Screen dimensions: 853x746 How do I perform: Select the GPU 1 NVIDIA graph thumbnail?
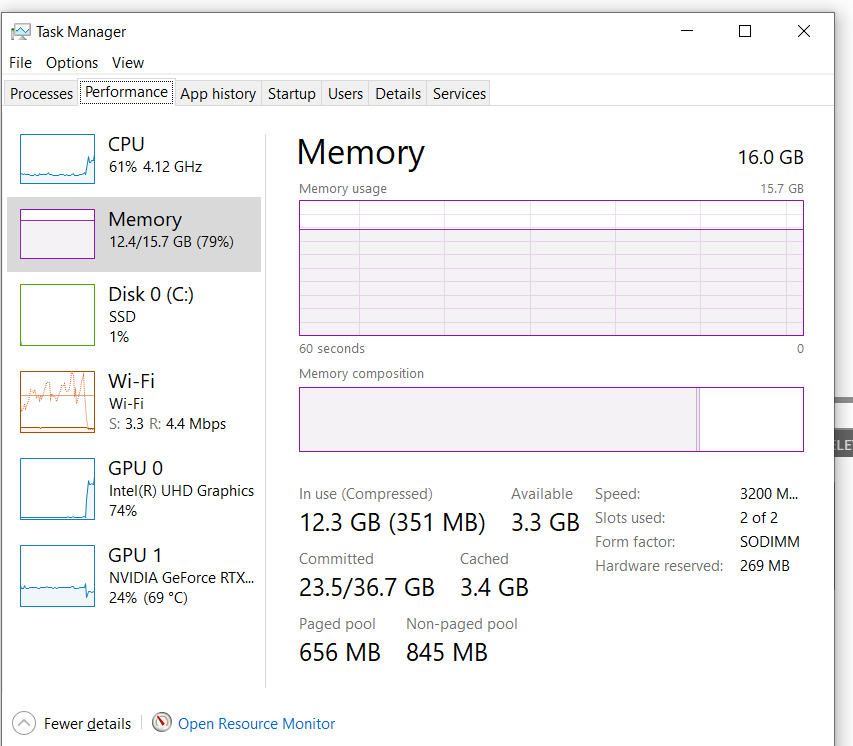click(x=57, y=576)
